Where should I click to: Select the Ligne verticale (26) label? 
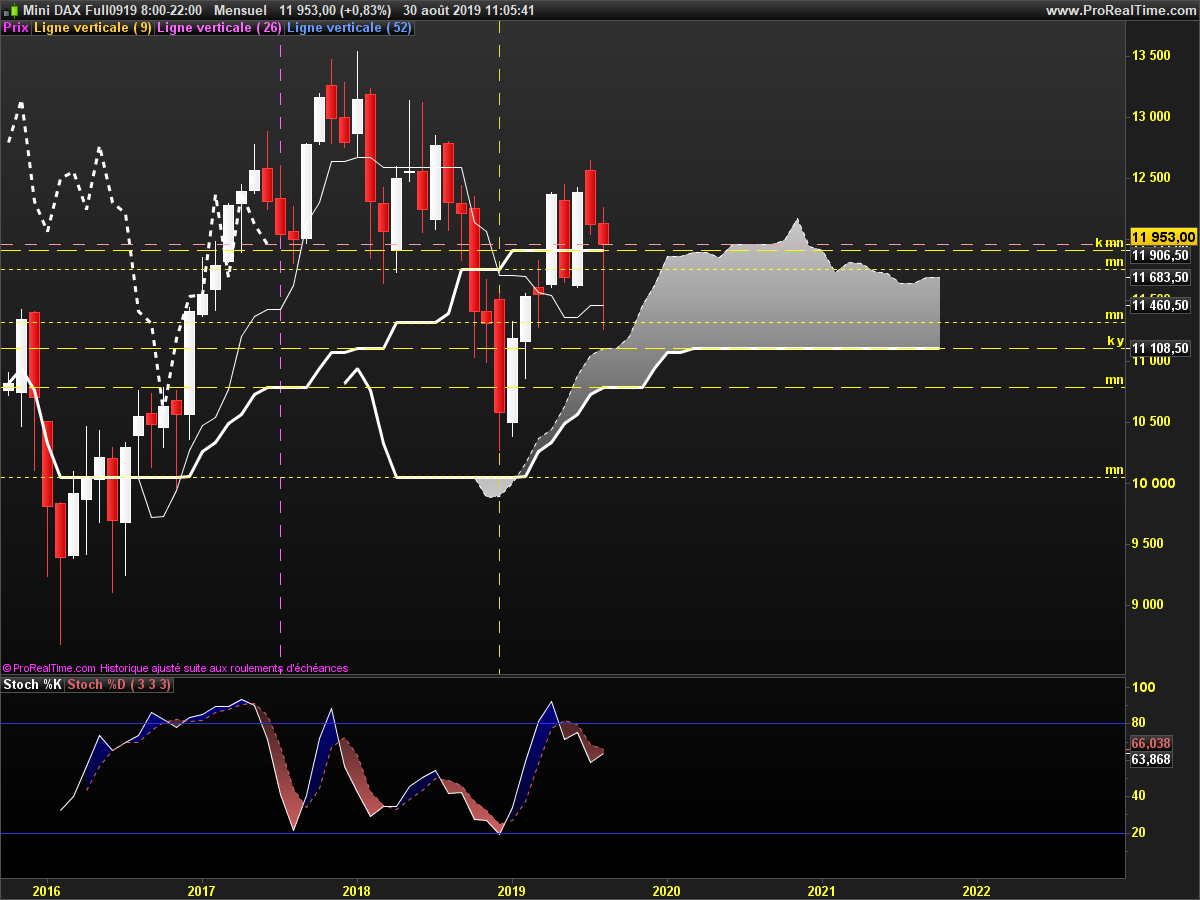pyautogui.click(x=220, y=28)
